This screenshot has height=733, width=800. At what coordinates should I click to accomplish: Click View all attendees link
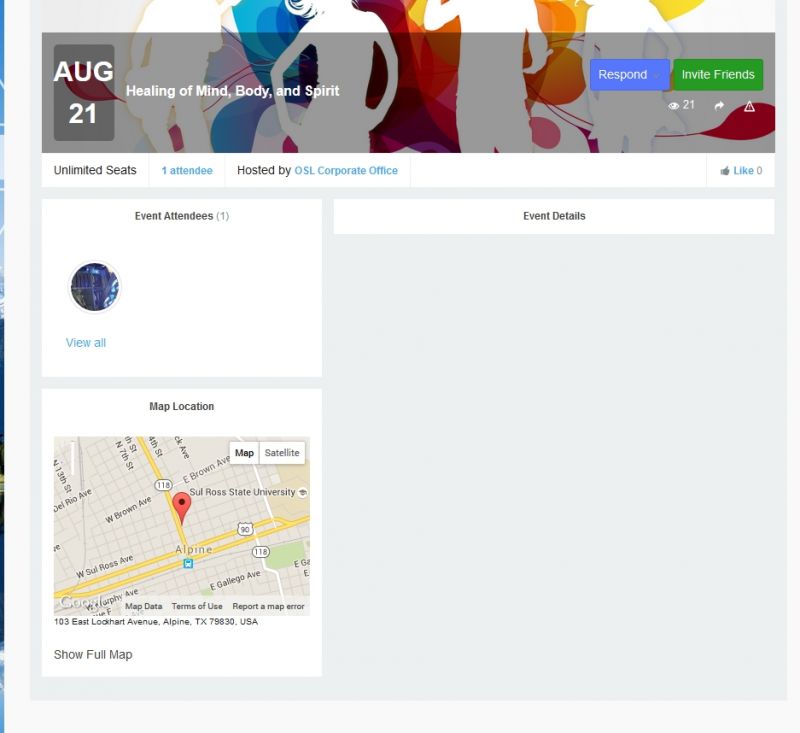pos(86,343)
